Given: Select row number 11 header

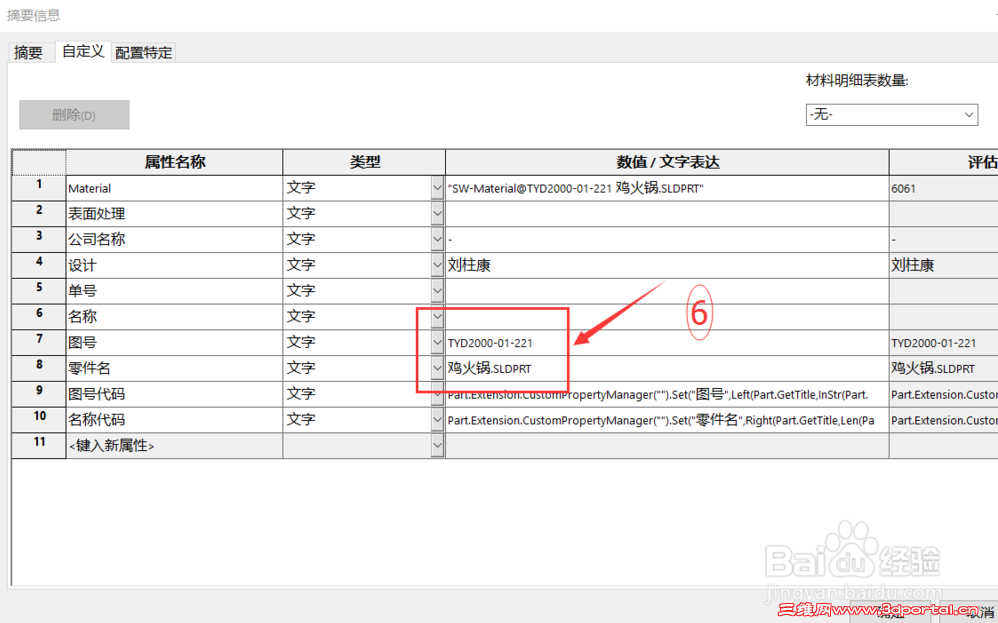Looking at the screenshot, I should tap(39, 445).
